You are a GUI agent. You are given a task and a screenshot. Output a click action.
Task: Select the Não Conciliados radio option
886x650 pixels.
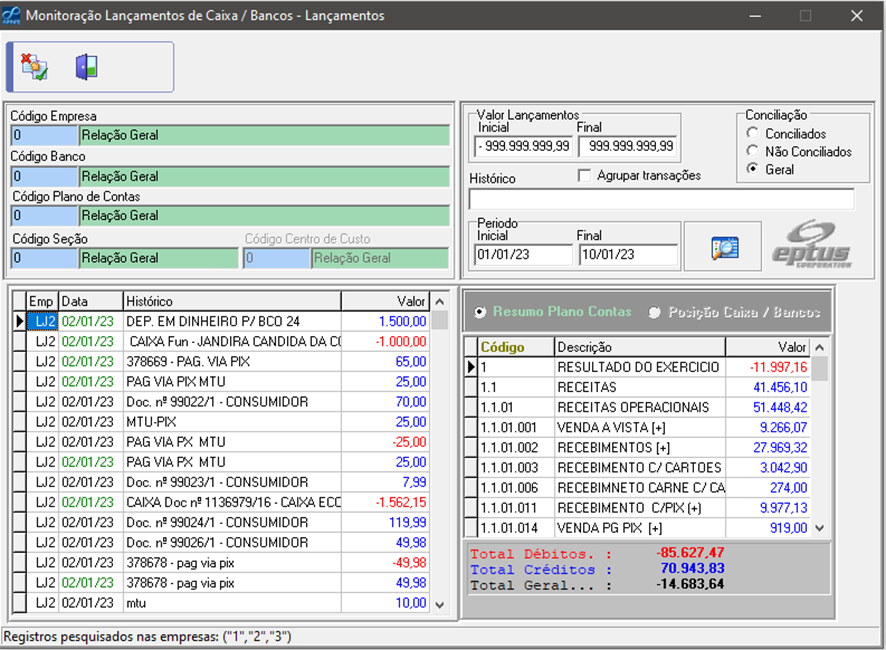753,152
